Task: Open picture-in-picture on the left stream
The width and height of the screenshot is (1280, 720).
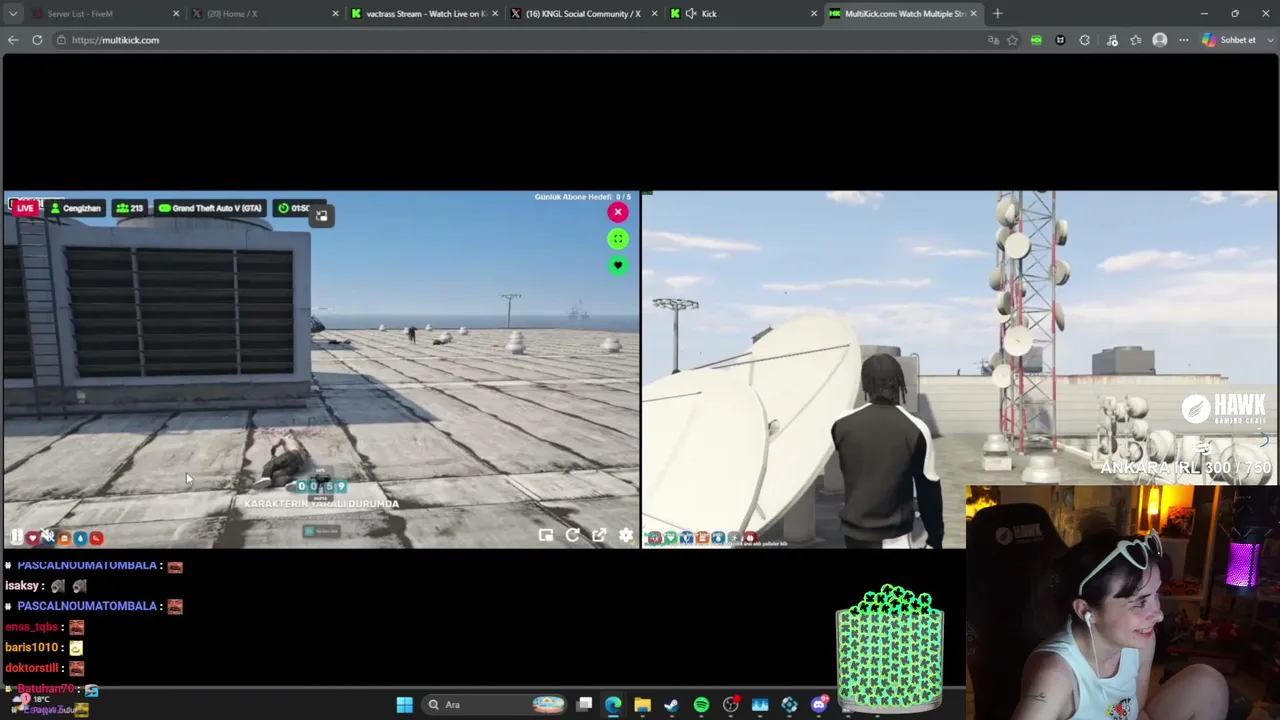Action: tap(546, 536)
